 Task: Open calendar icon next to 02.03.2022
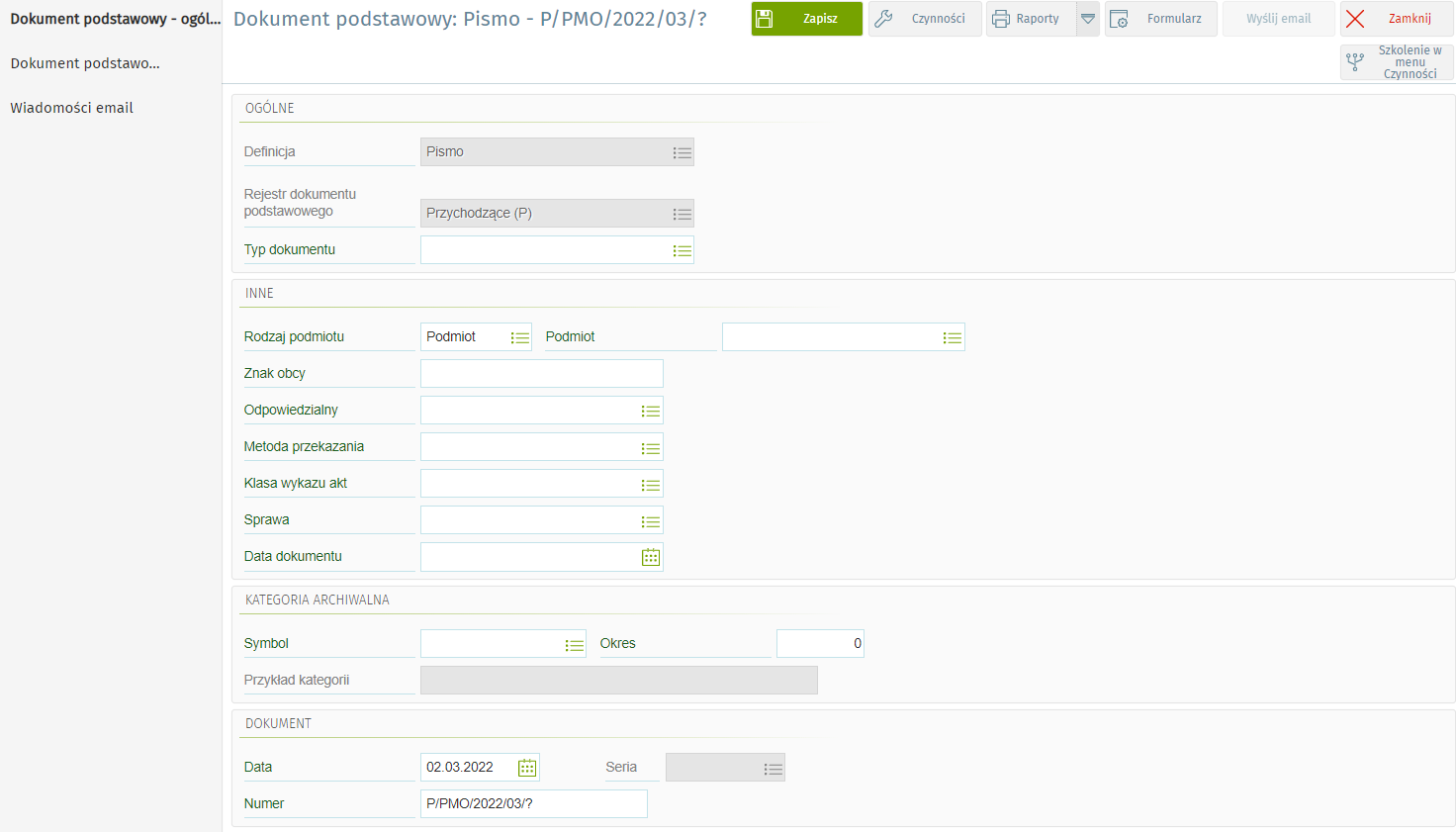[x=527, y=768]
